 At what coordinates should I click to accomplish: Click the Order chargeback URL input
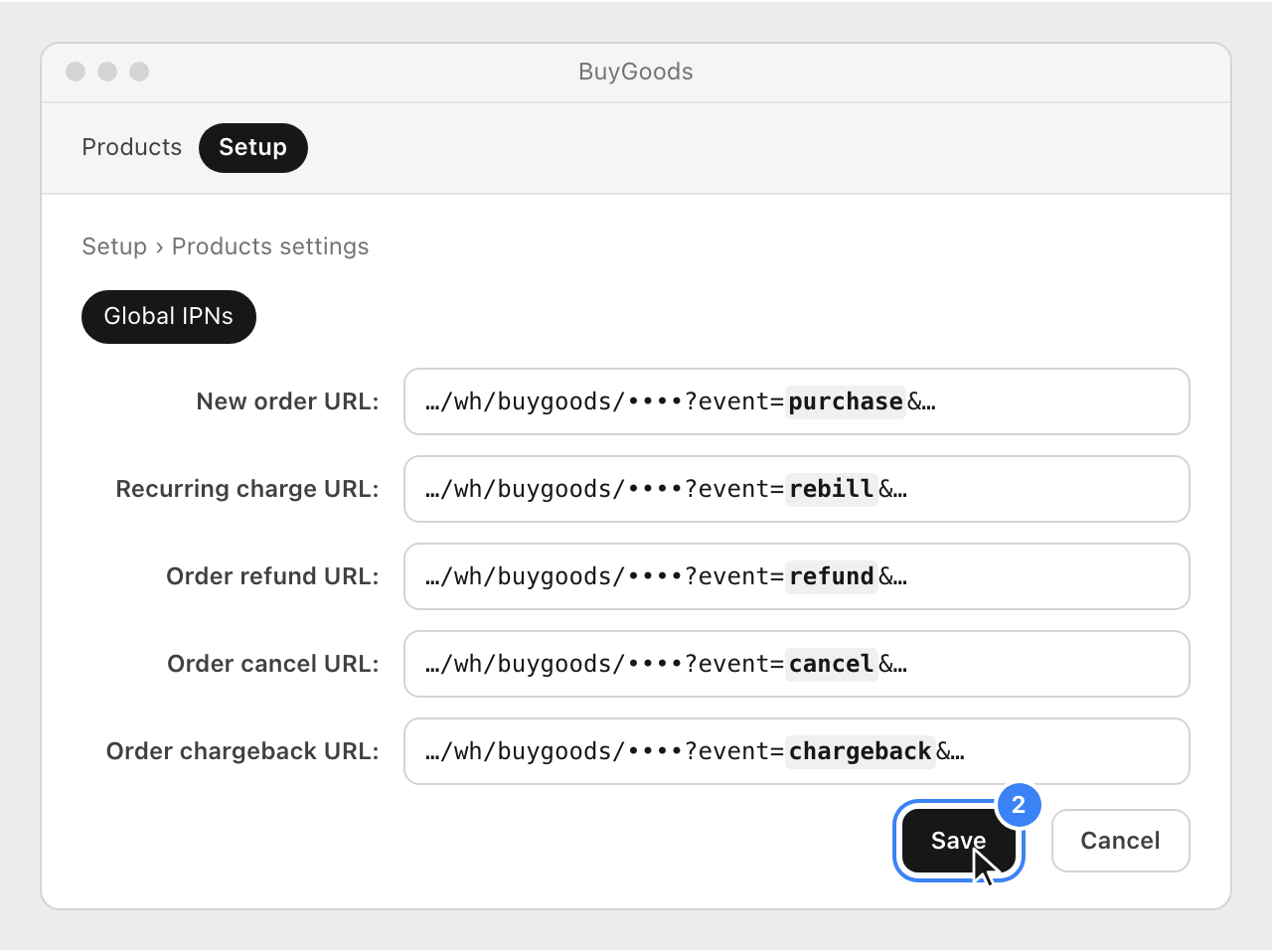tap(796, 751)
